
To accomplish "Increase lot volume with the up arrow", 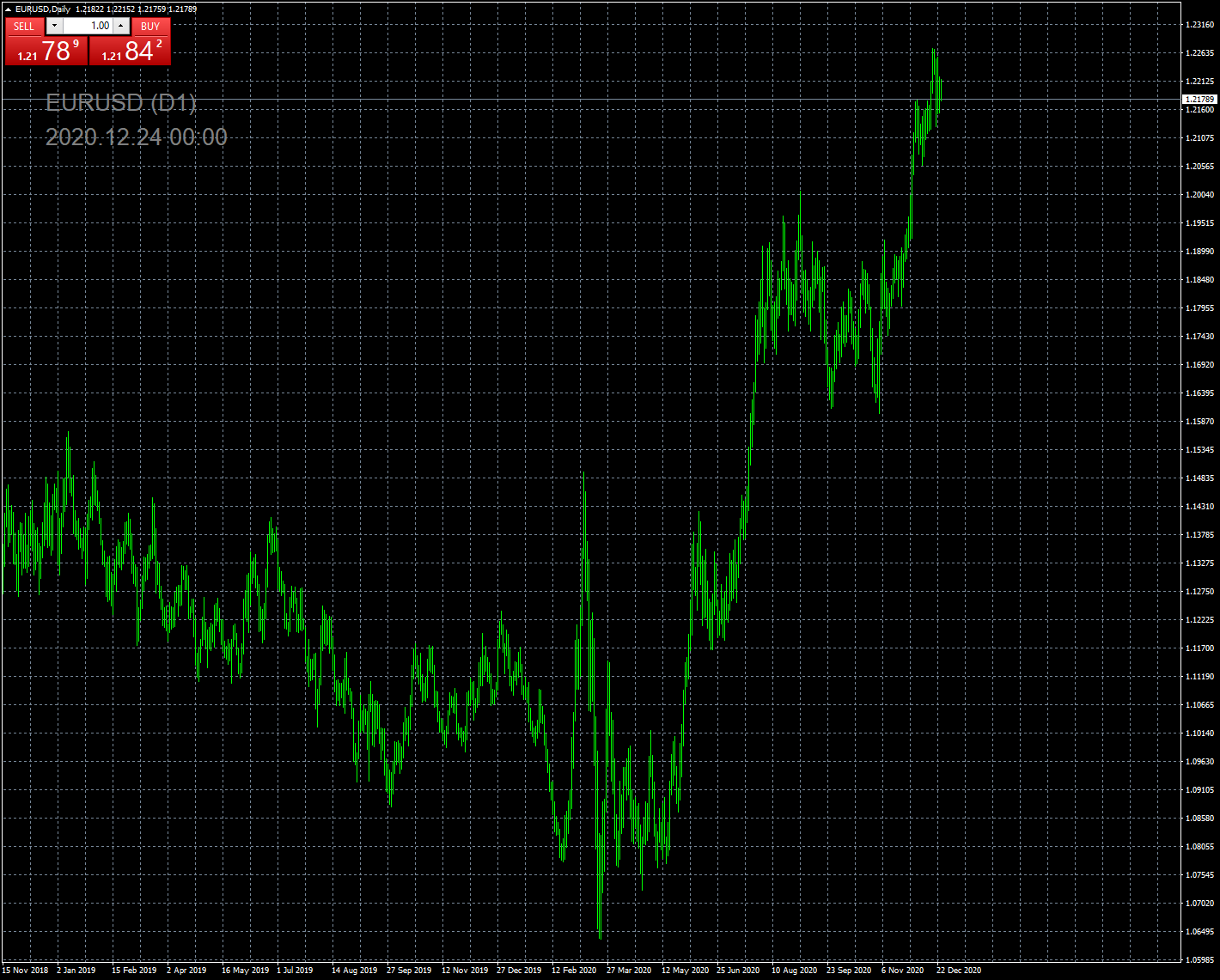I will tap(121, 26).
